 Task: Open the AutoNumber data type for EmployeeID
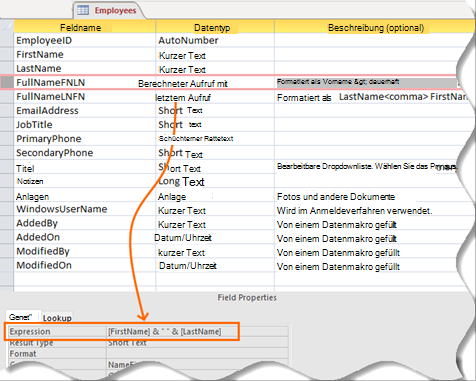click(215, 40)
